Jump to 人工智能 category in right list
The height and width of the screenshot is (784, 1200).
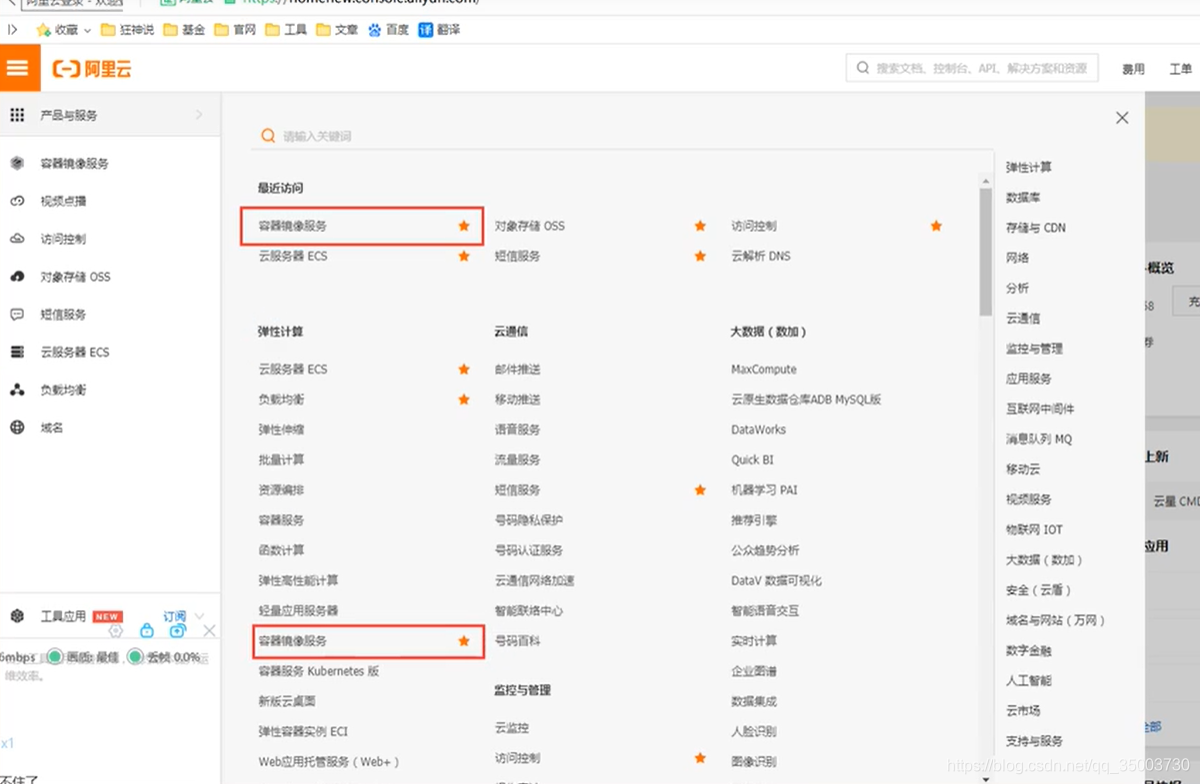click(x=1029, y=680)
